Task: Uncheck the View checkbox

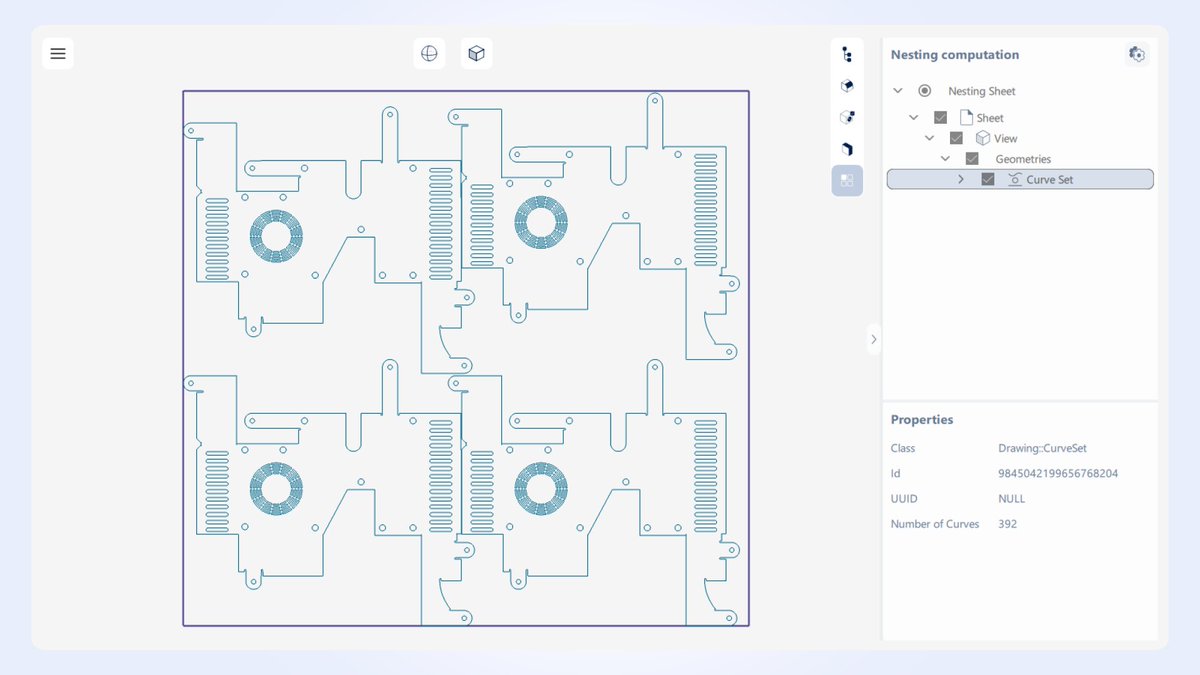Action: pyautogui.click(x=956, y=138)
